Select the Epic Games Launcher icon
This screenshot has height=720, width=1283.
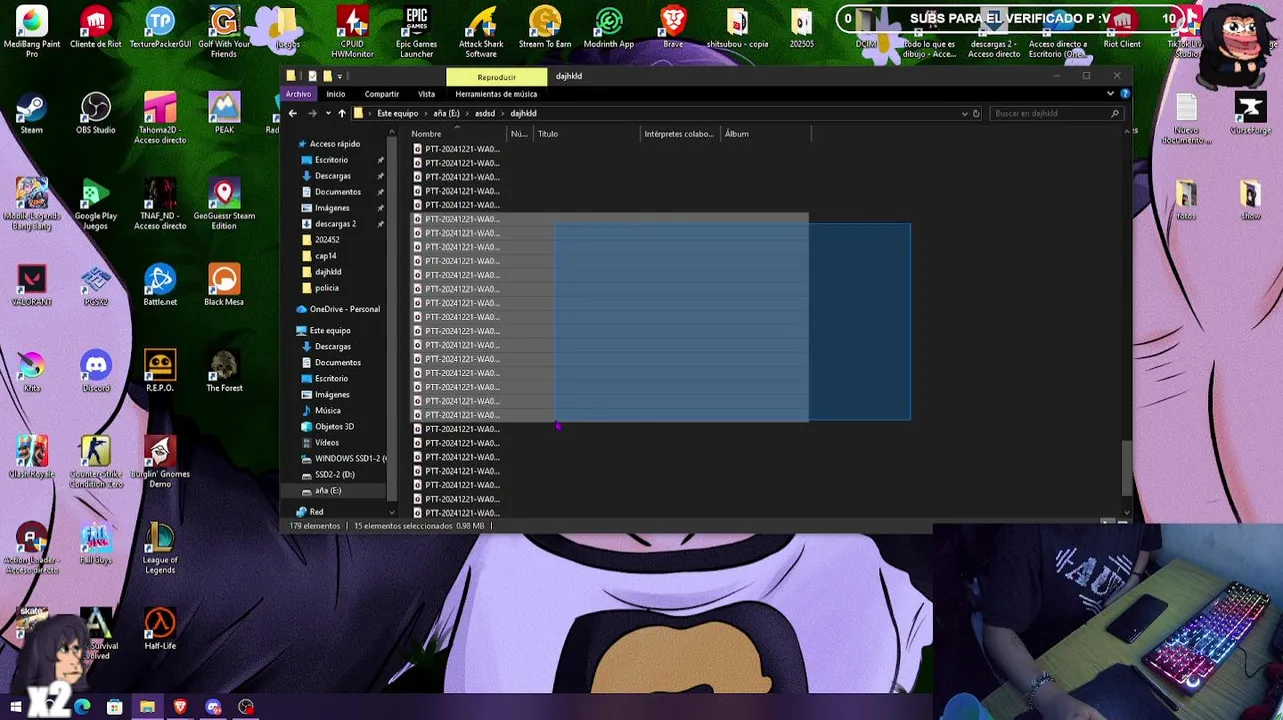click(x=417, y=32)
